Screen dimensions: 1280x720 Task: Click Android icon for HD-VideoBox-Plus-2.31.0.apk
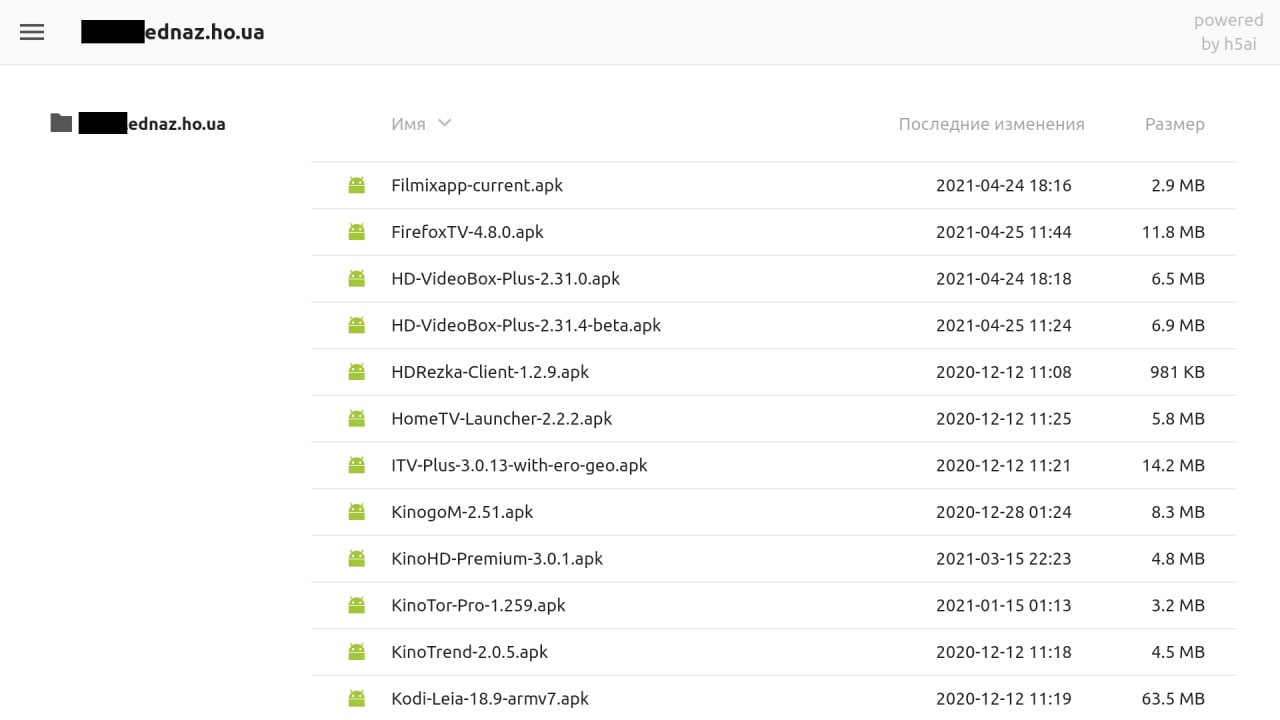tap(356, 278)
